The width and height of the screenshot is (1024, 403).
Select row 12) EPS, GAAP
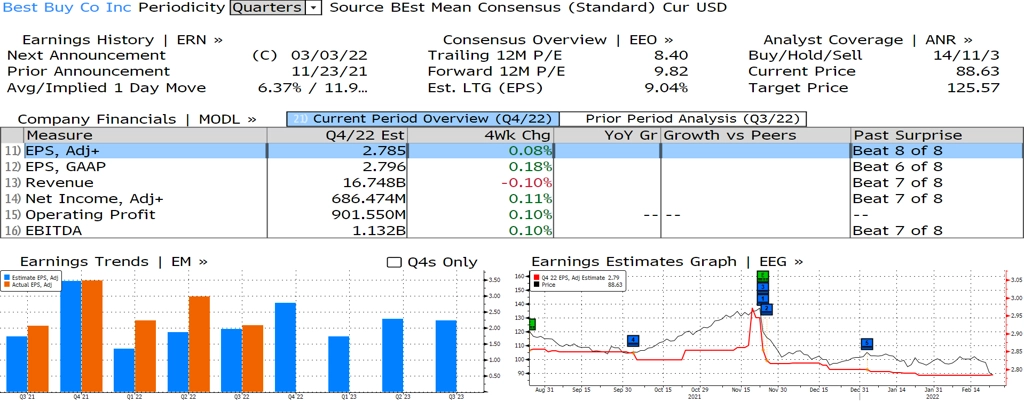[511, 167]
